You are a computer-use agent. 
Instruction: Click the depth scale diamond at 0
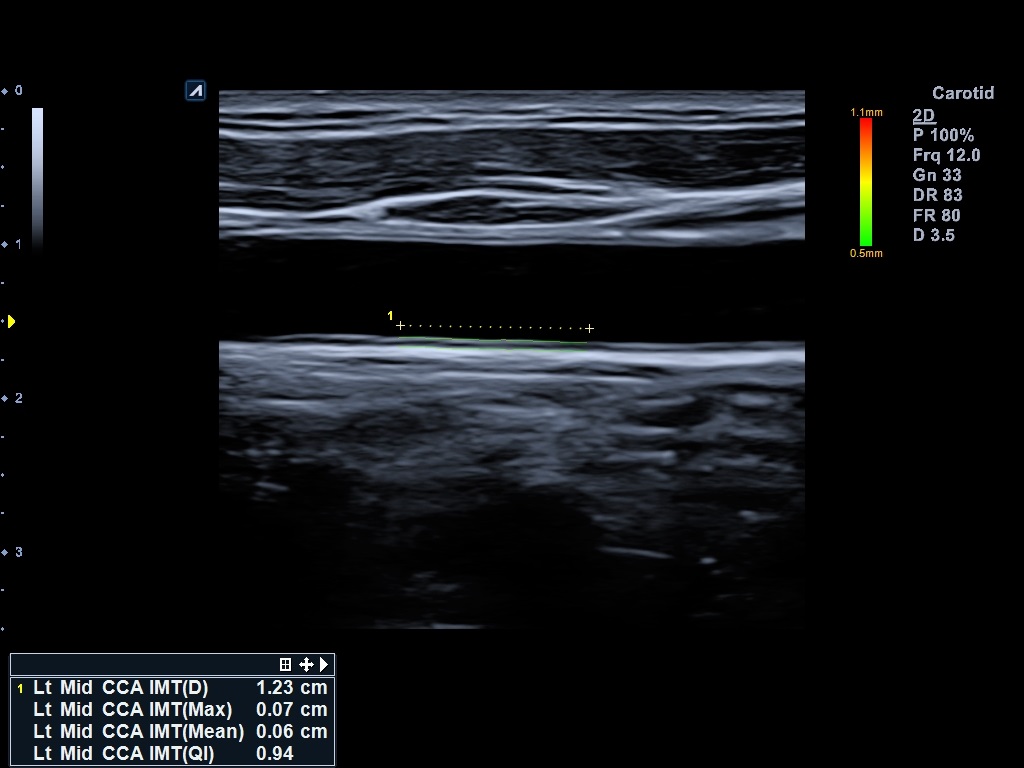click(x=5, y=91)
